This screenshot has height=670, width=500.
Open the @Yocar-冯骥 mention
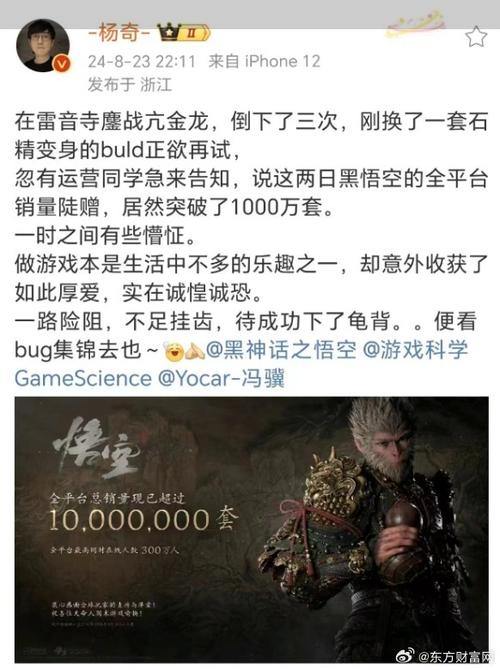[x=221, y=379]
